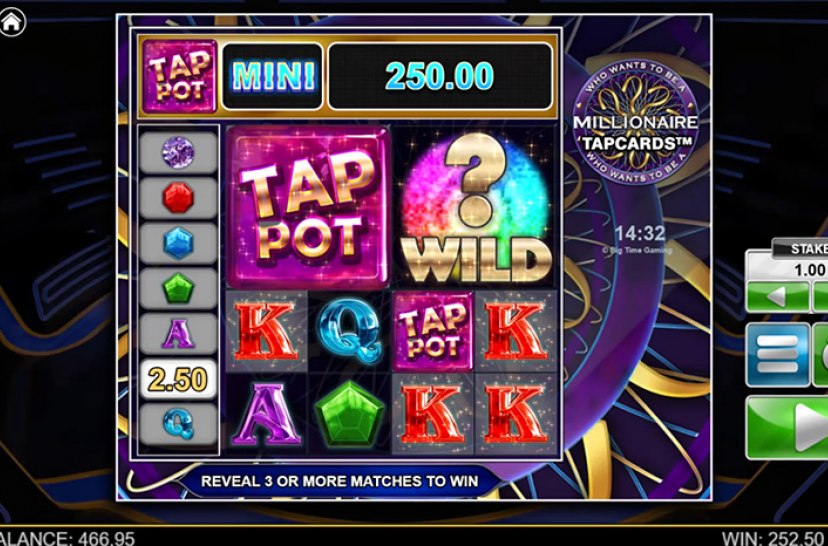Select the 2.50 payout entry
This screenshot has height=546, width=828.
tap(178, 379)
